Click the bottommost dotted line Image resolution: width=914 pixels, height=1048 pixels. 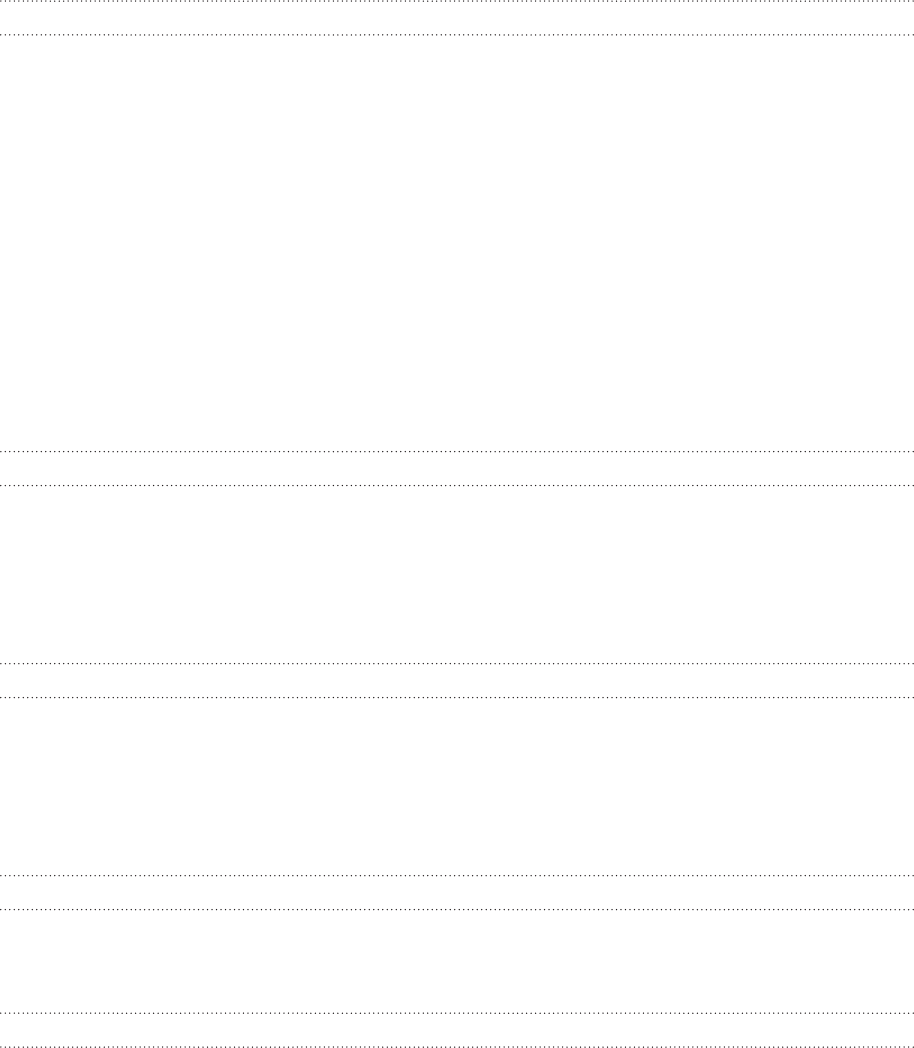pyautogui.click(x=457, y=1047)
